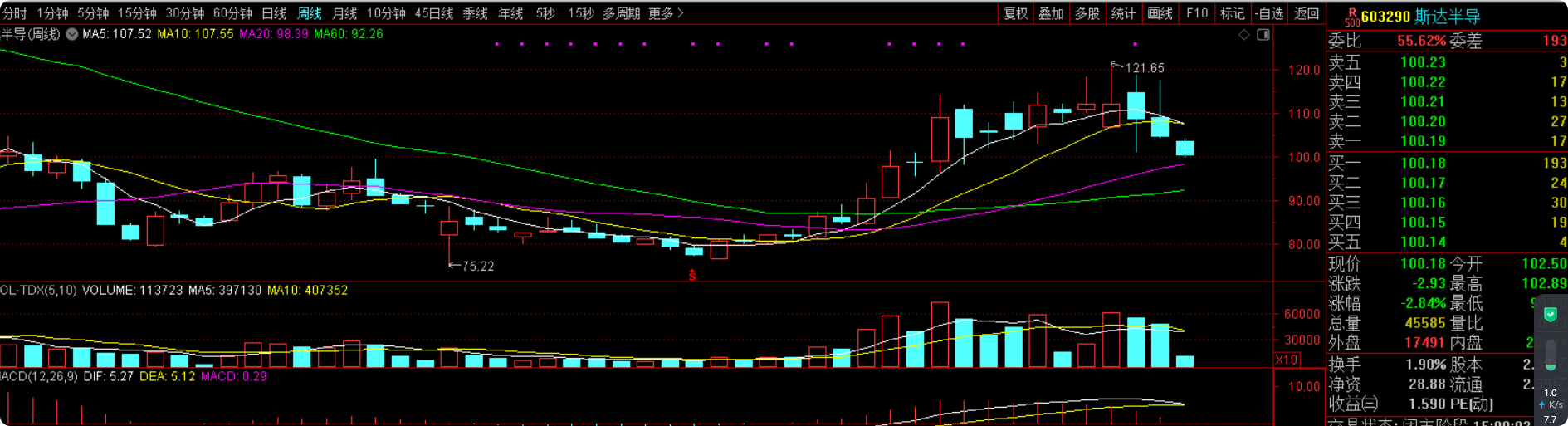Click the MACD(12,26,9) DIF: 5.27 label

[x=66, y=377]
